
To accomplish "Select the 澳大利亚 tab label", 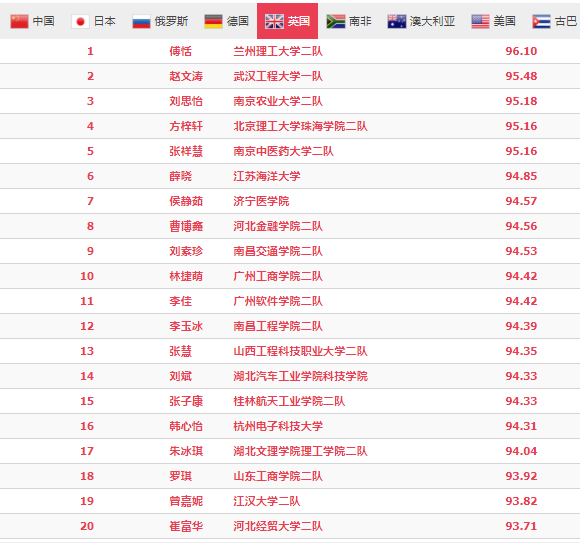I will coord(432,21).
